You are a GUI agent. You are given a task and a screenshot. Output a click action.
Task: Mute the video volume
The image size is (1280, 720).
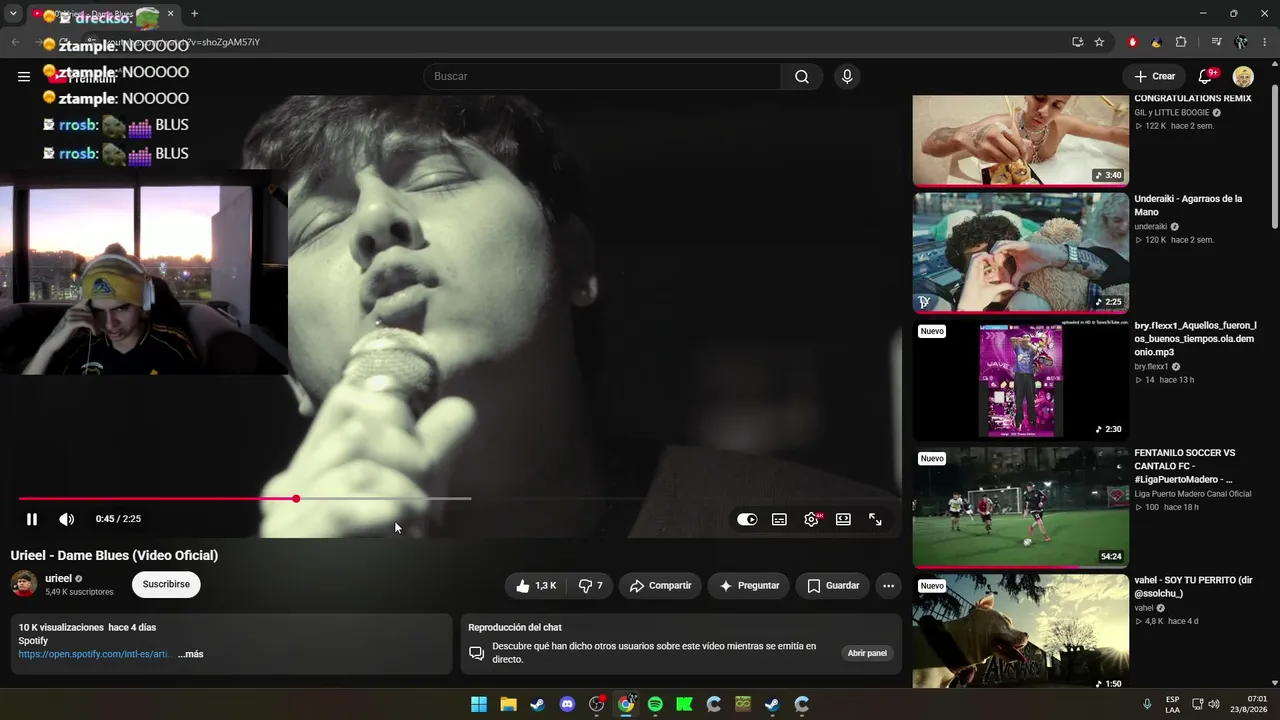(67, 519)
